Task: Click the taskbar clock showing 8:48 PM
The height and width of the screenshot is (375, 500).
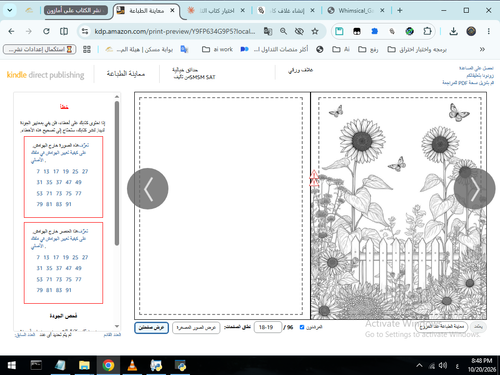Action: click(x=481, y=365)
